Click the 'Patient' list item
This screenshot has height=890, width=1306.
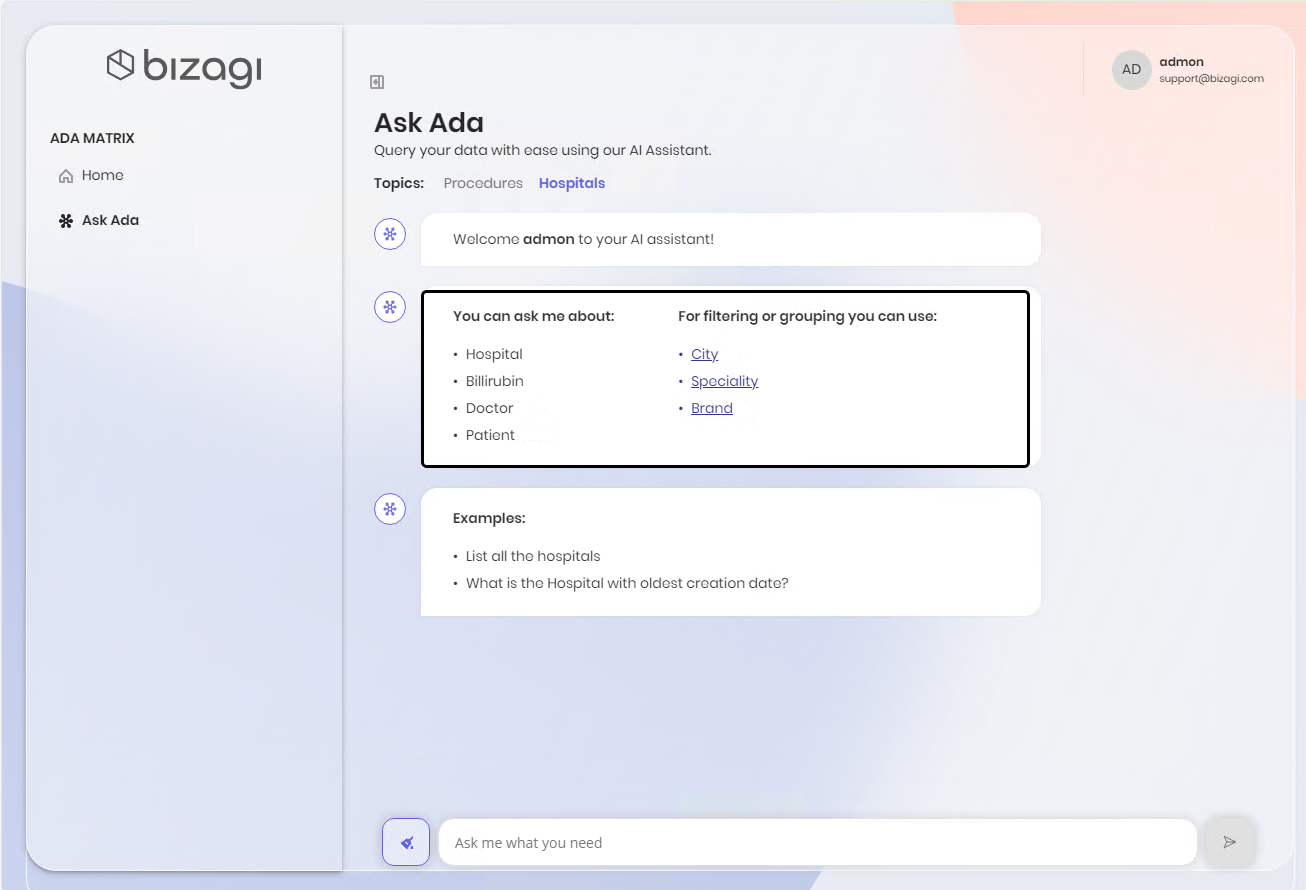(x=490, y=436)
